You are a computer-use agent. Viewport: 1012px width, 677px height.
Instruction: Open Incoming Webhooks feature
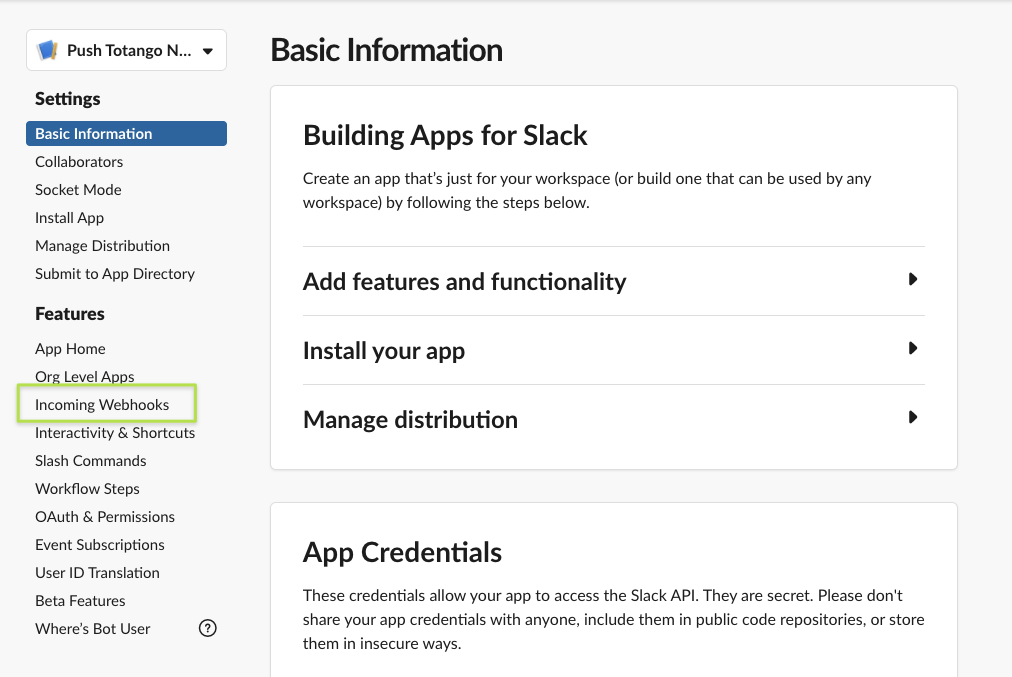point(102,405)
